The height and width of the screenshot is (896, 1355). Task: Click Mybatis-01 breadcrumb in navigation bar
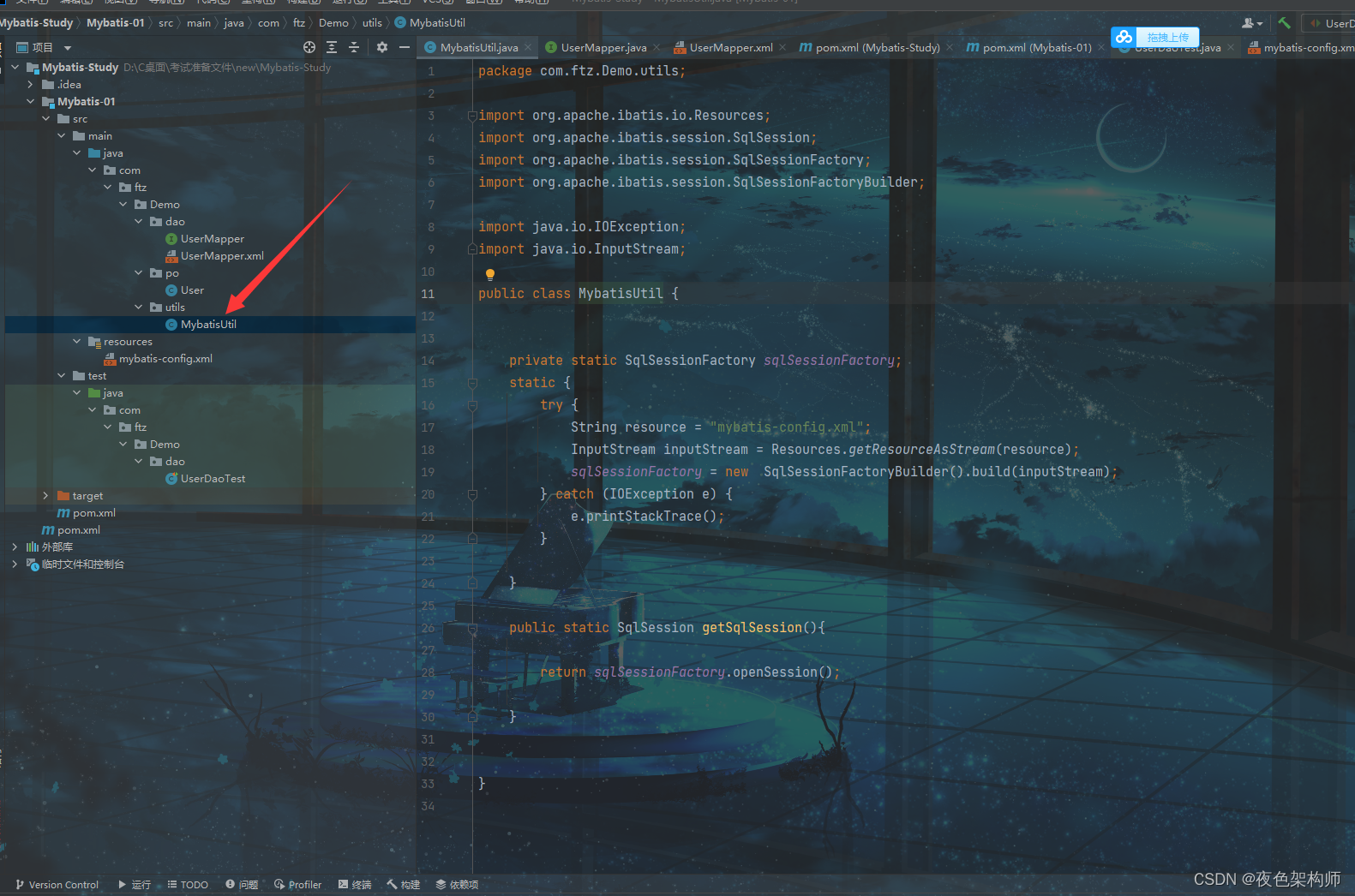(x=116, y=23)
